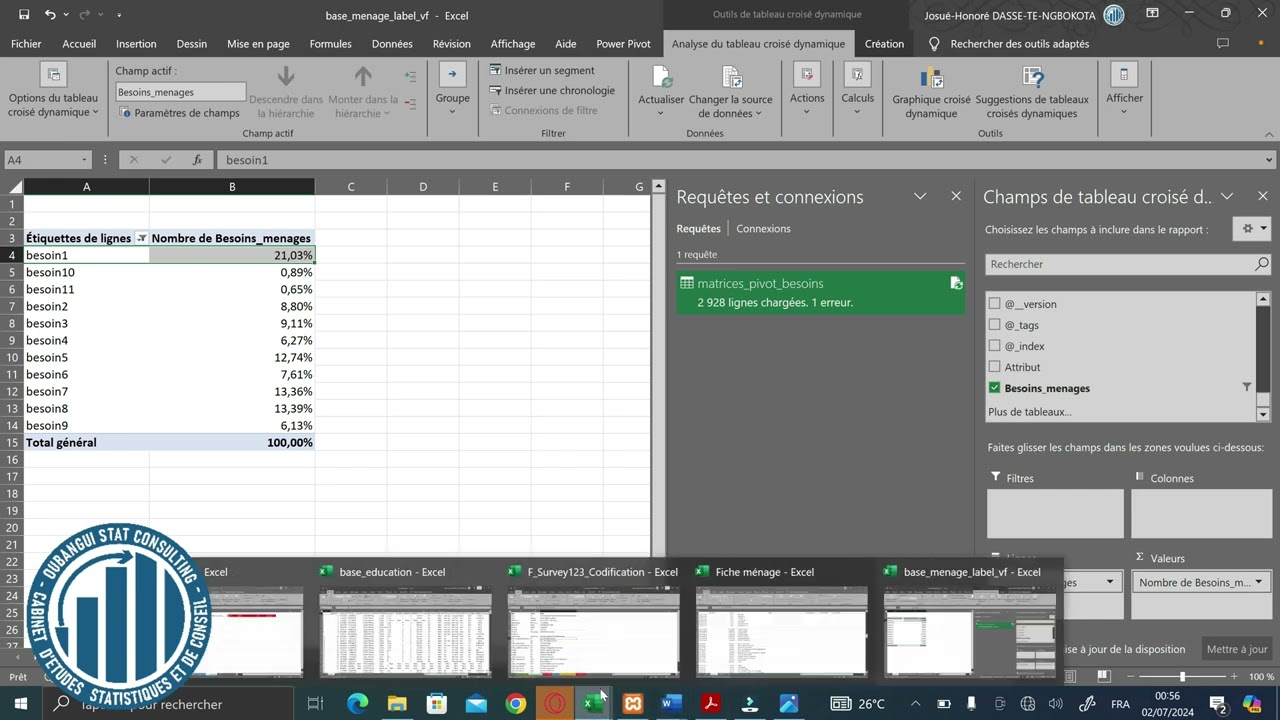Open Google Chrome from the taskbar
1280x720 pixels.
pyautogui.click(x=515, y=704)
